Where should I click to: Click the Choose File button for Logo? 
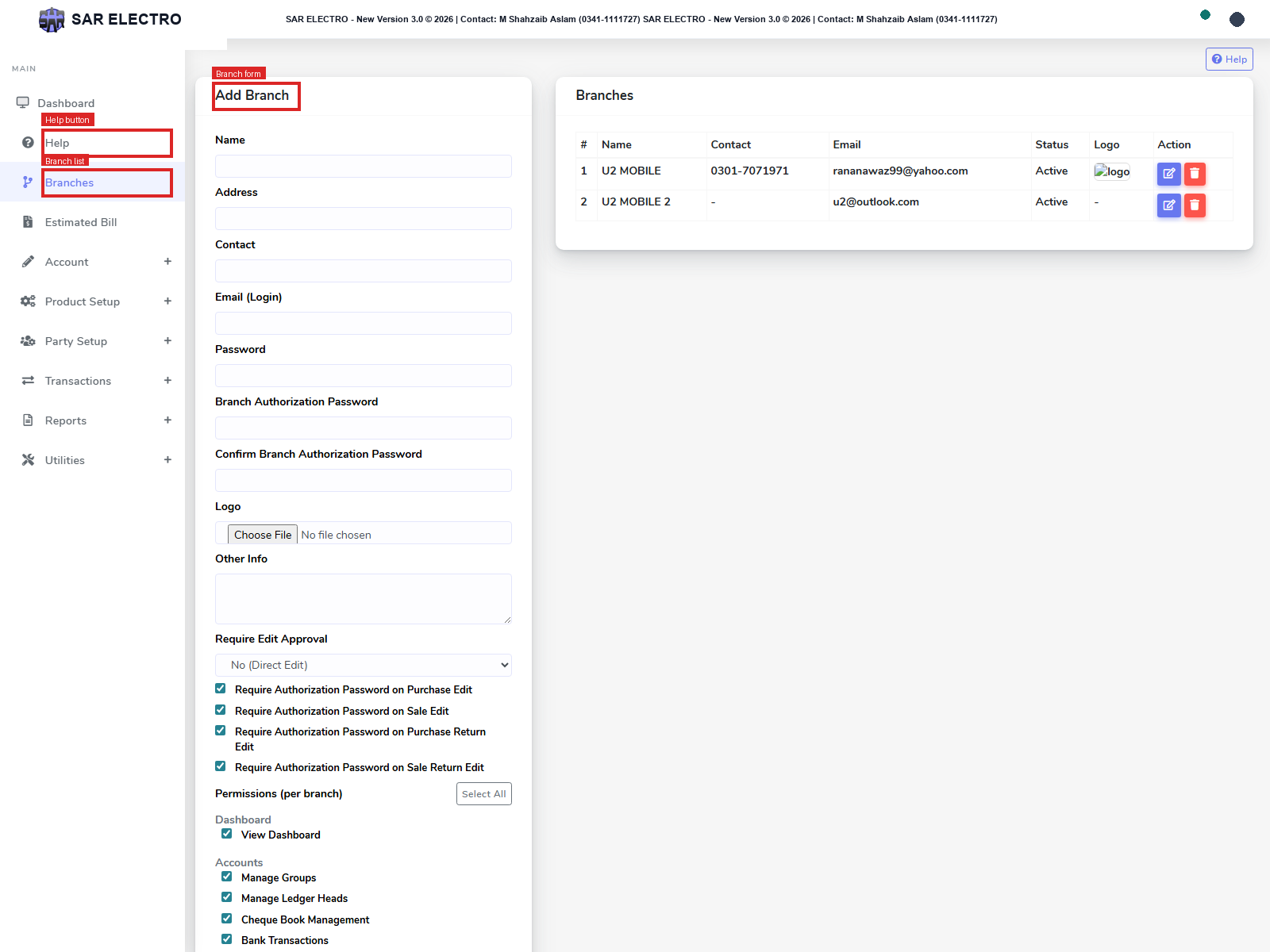tap(263, 535)
